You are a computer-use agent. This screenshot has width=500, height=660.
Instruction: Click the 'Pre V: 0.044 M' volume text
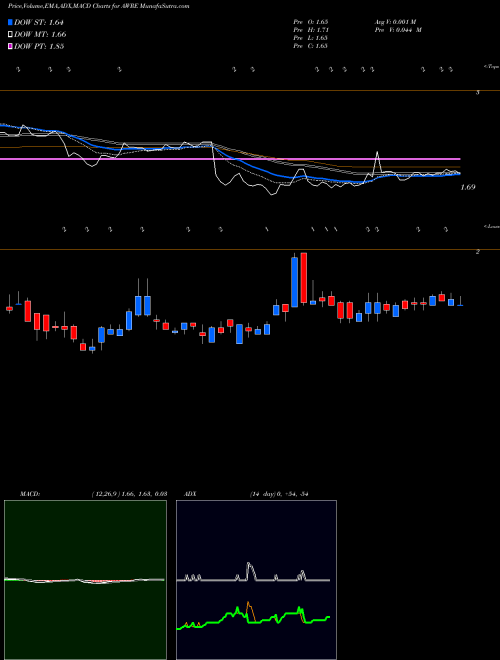(398, 30)
